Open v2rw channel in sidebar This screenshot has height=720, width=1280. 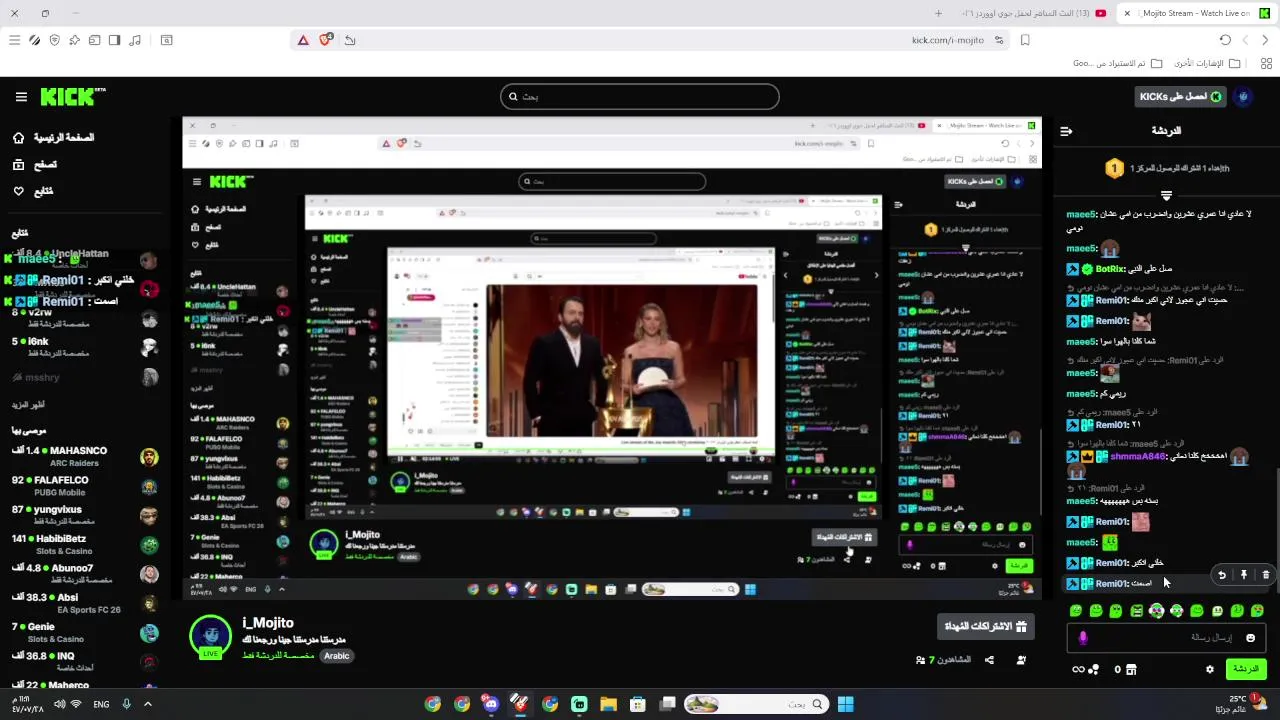pos(84,318)
